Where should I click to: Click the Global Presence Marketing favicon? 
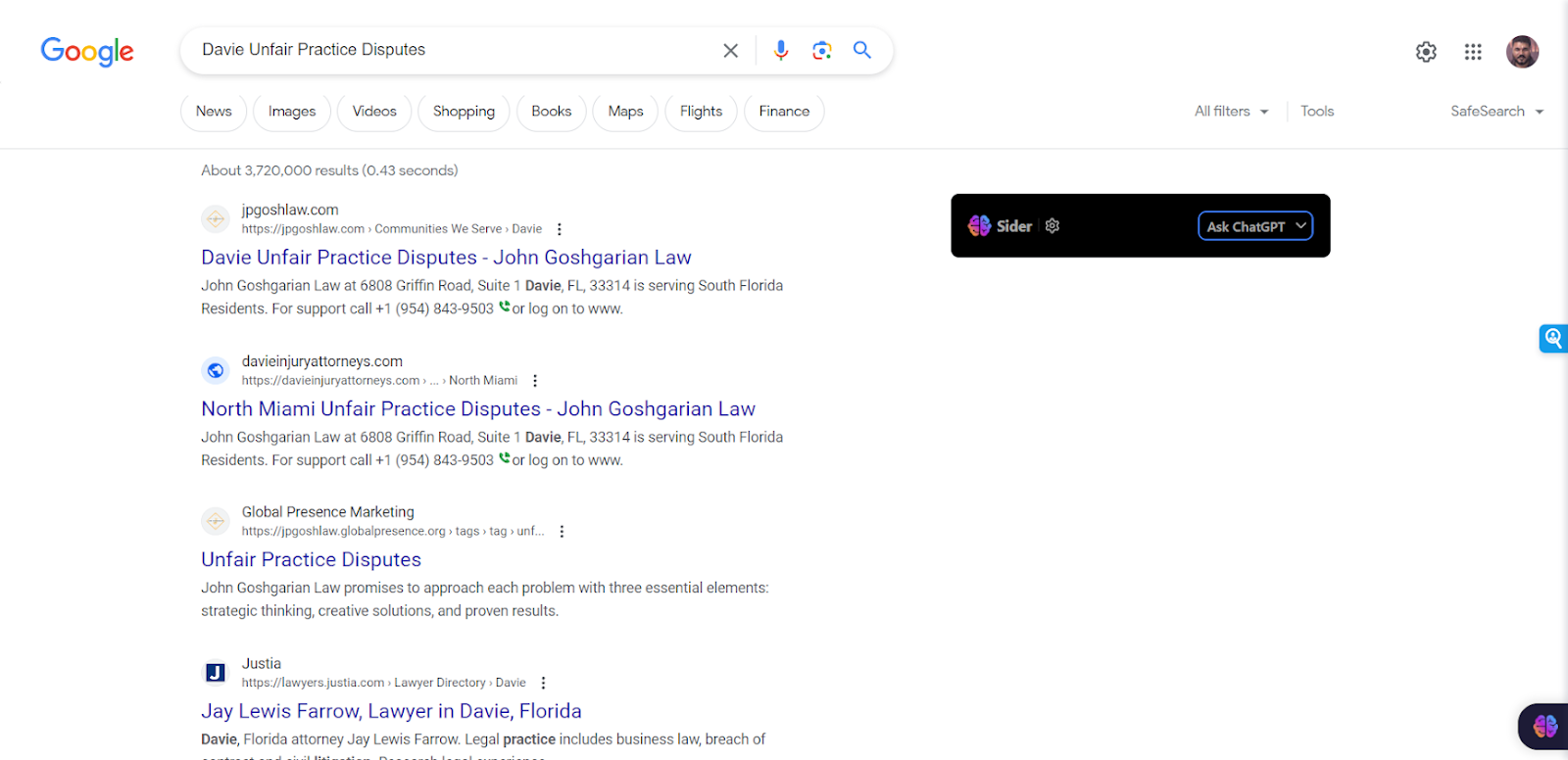coord(216,521)
